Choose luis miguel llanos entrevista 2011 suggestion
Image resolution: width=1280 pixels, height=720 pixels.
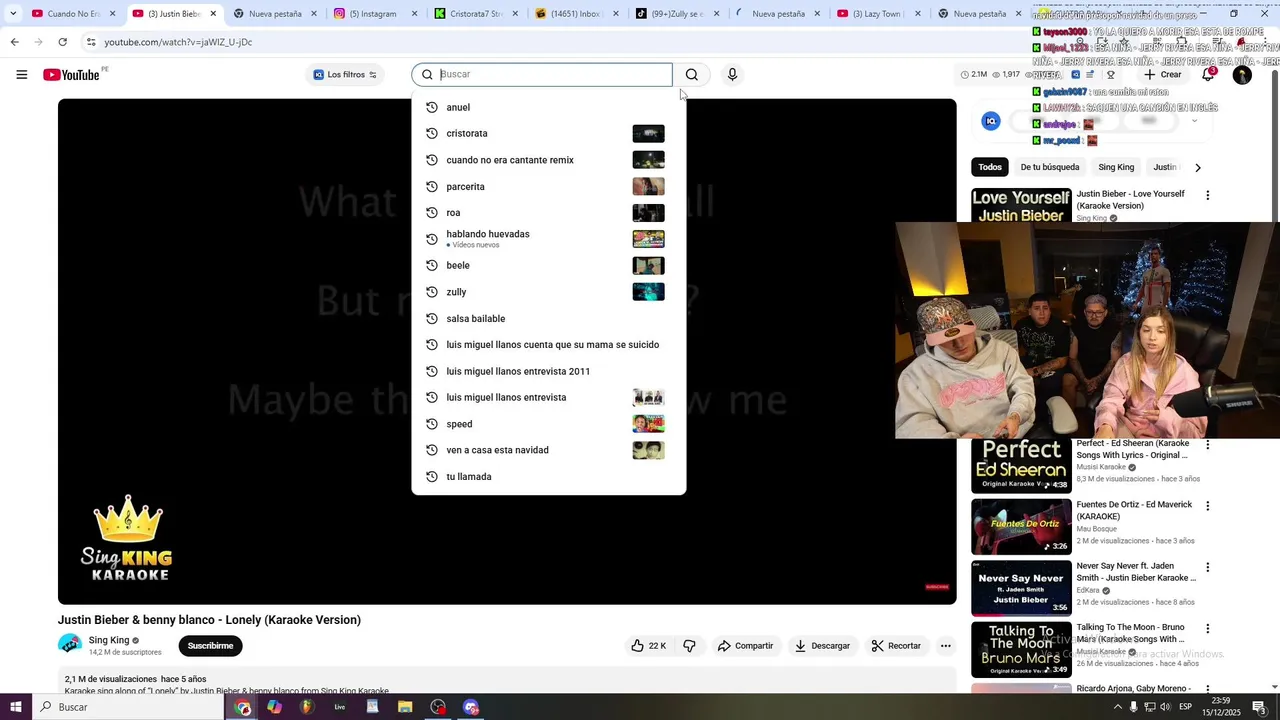point(548,371)
